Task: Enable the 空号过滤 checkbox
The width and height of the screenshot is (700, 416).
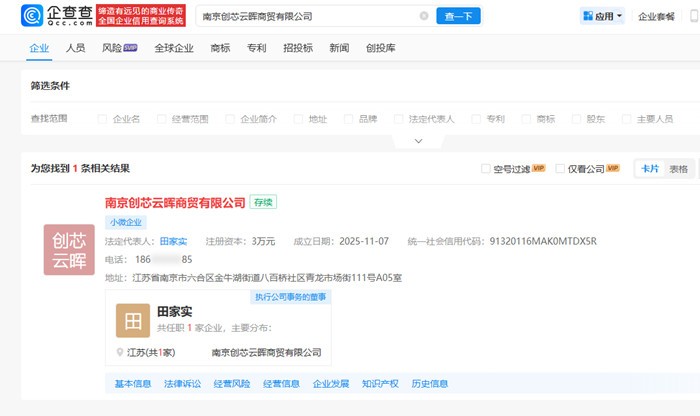Action: [x=486, y=169]
